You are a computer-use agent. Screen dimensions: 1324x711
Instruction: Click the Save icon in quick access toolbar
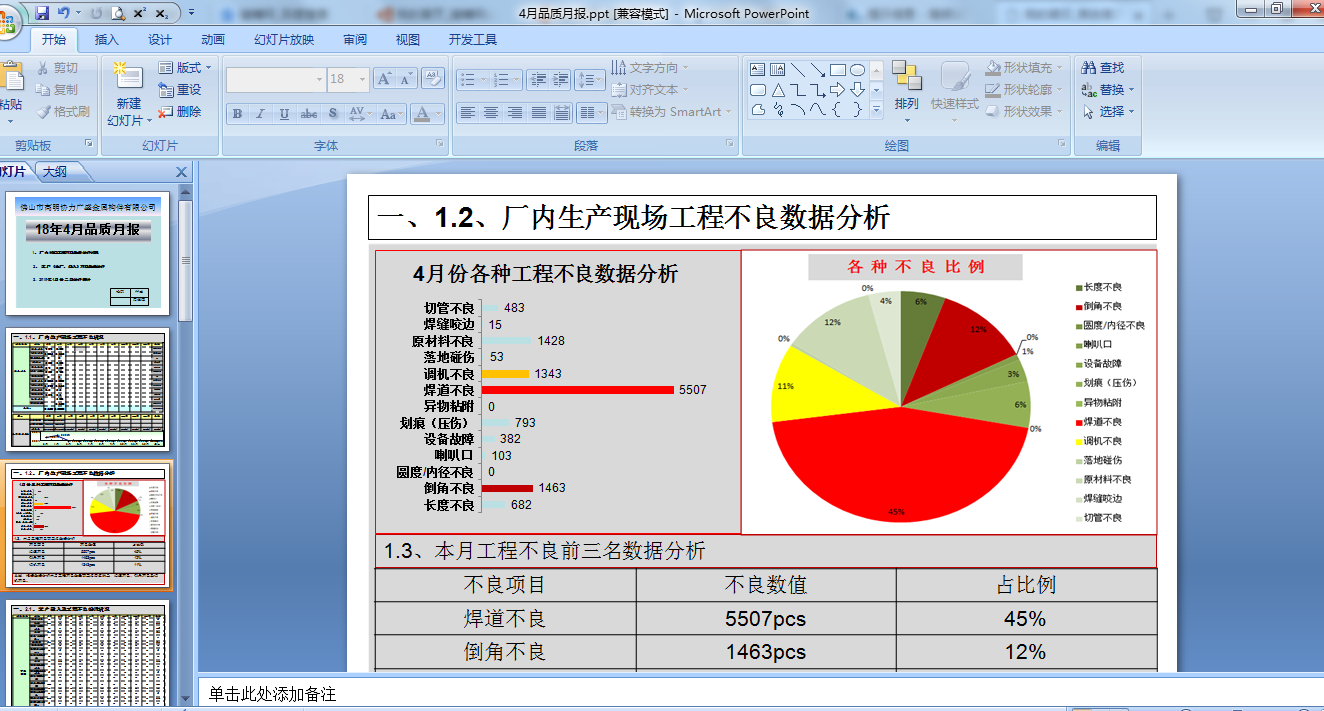42,13
